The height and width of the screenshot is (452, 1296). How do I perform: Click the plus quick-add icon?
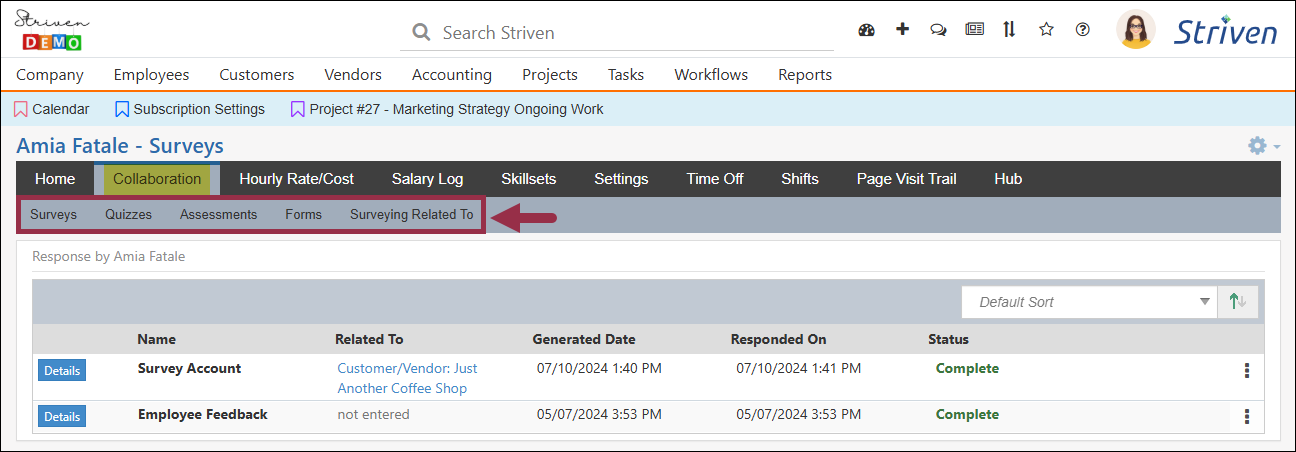(x=902, y=29)
